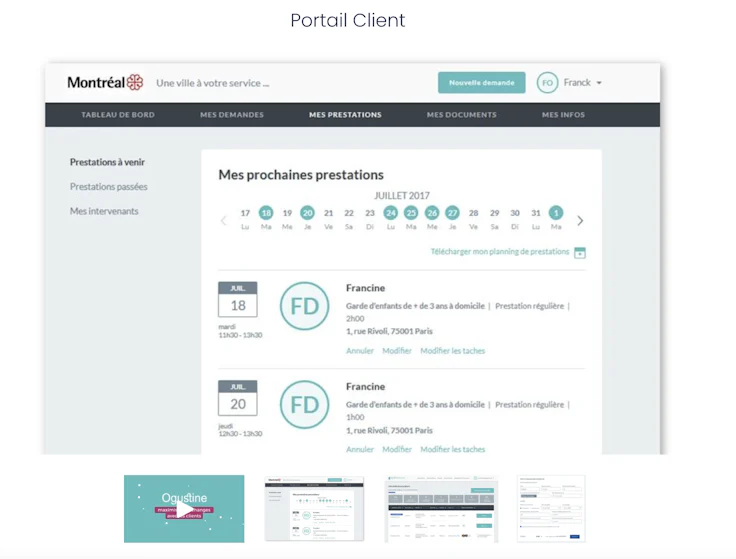This screenshot has width=736, height=559.
Task: Click the Montréal rosette logo
Action: [135, 82]
